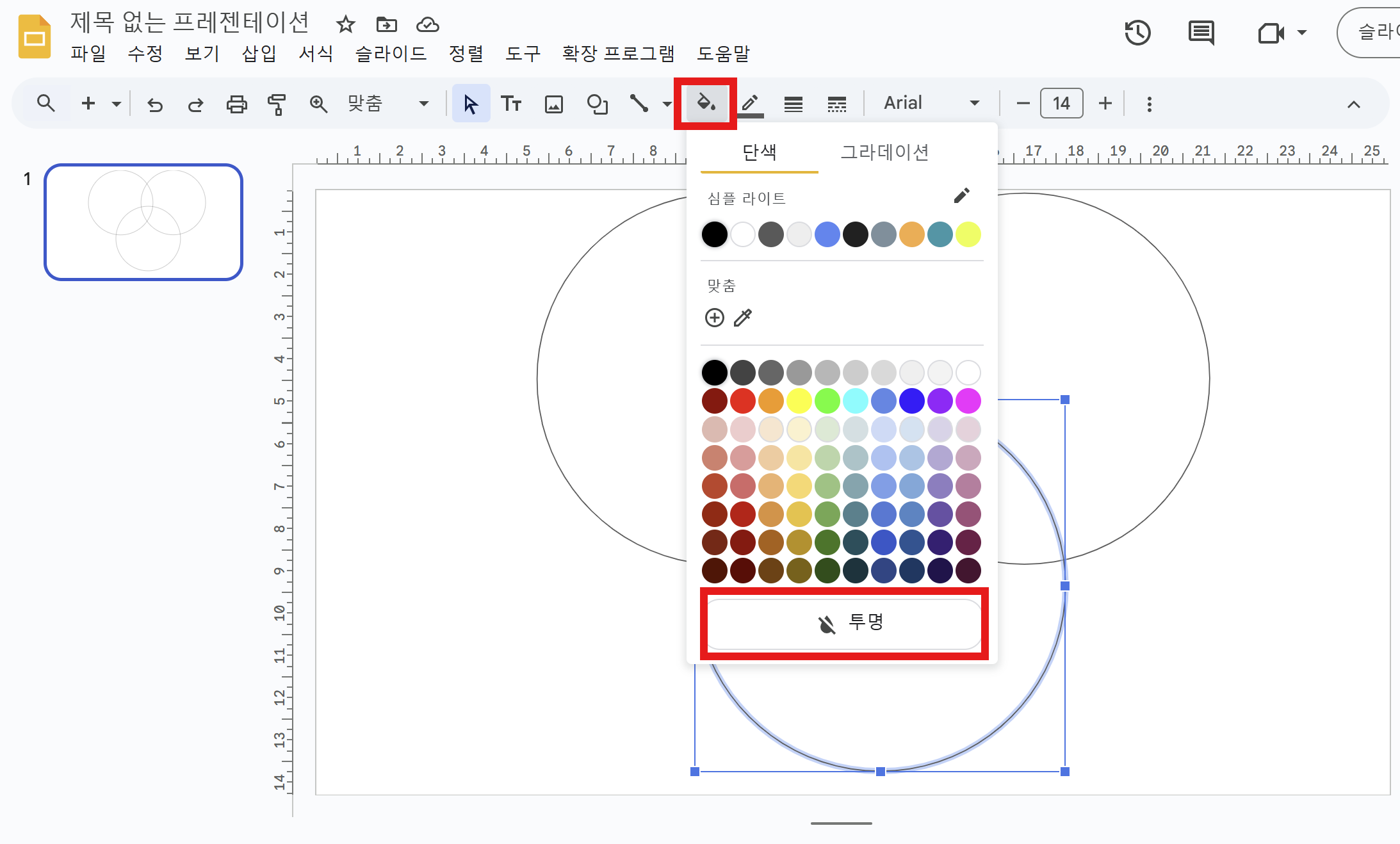Click the zoom tool icon
The width and height of the screenshot is (1400, 844).
pyautogui.click(x=318, y=104)
